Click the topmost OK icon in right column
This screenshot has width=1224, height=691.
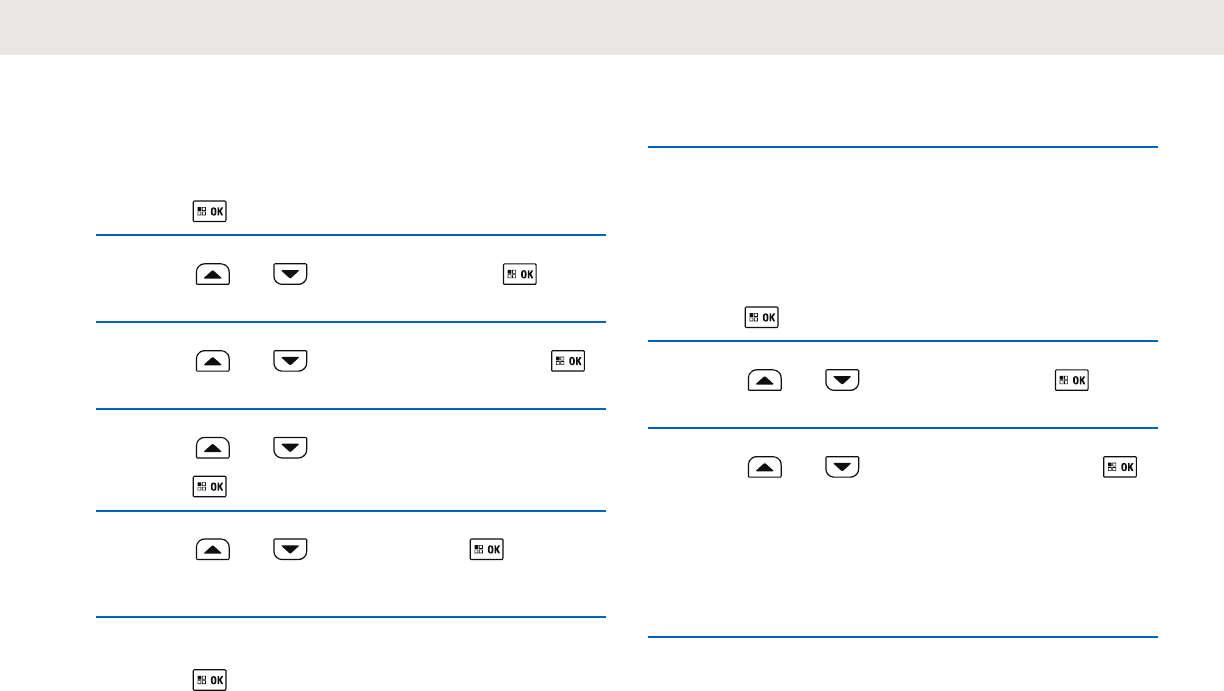tap(761, 318)
